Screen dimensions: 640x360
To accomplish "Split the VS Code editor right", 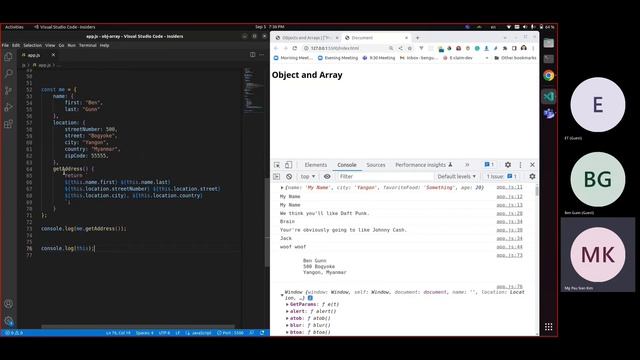I will tap(252, 55).
